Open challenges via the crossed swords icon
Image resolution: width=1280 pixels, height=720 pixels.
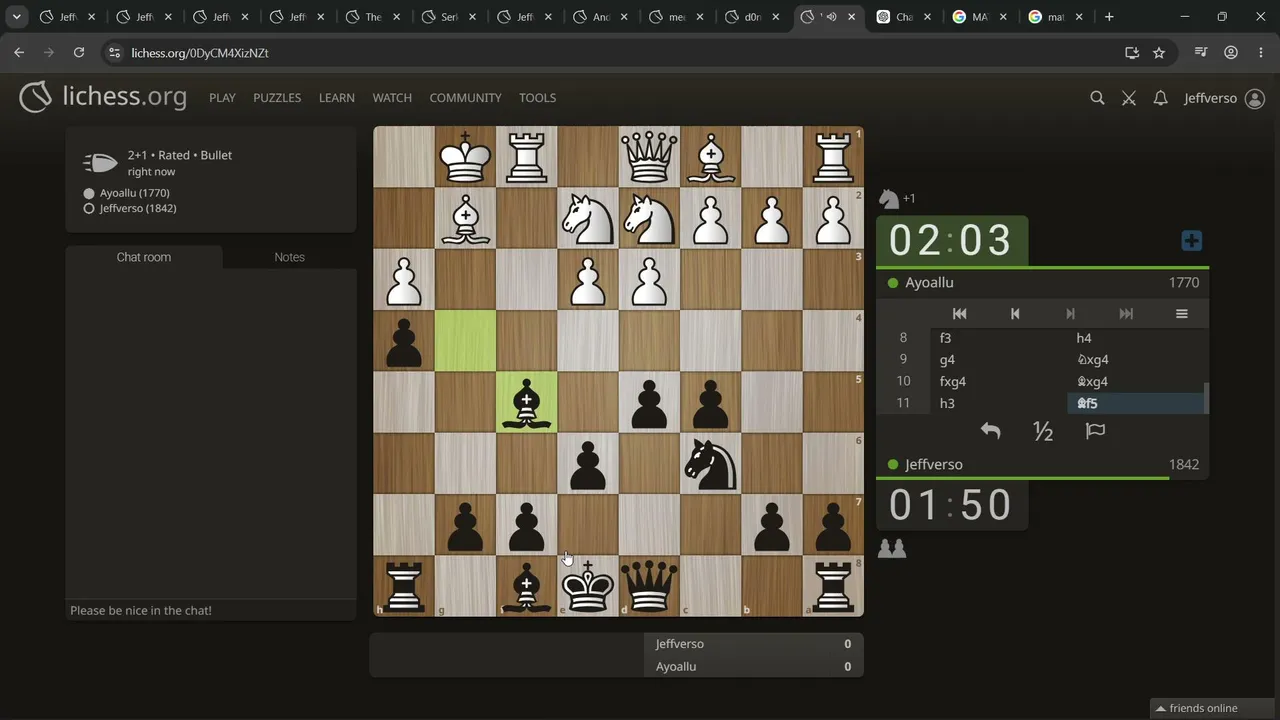tap(1129, 98)
